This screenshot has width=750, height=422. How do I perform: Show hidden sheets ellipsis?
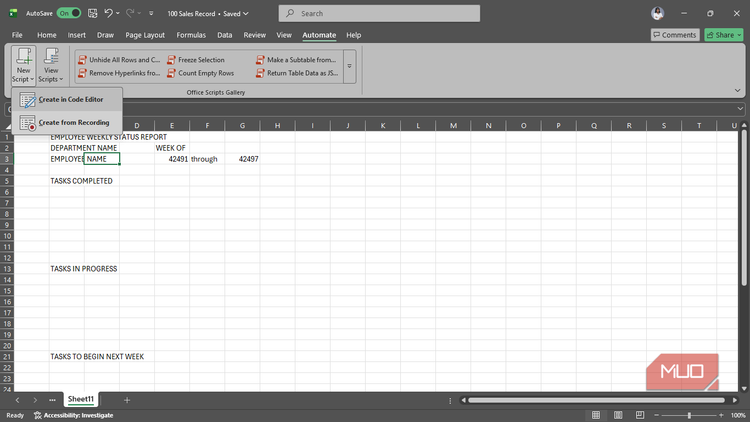click(52, 400)
